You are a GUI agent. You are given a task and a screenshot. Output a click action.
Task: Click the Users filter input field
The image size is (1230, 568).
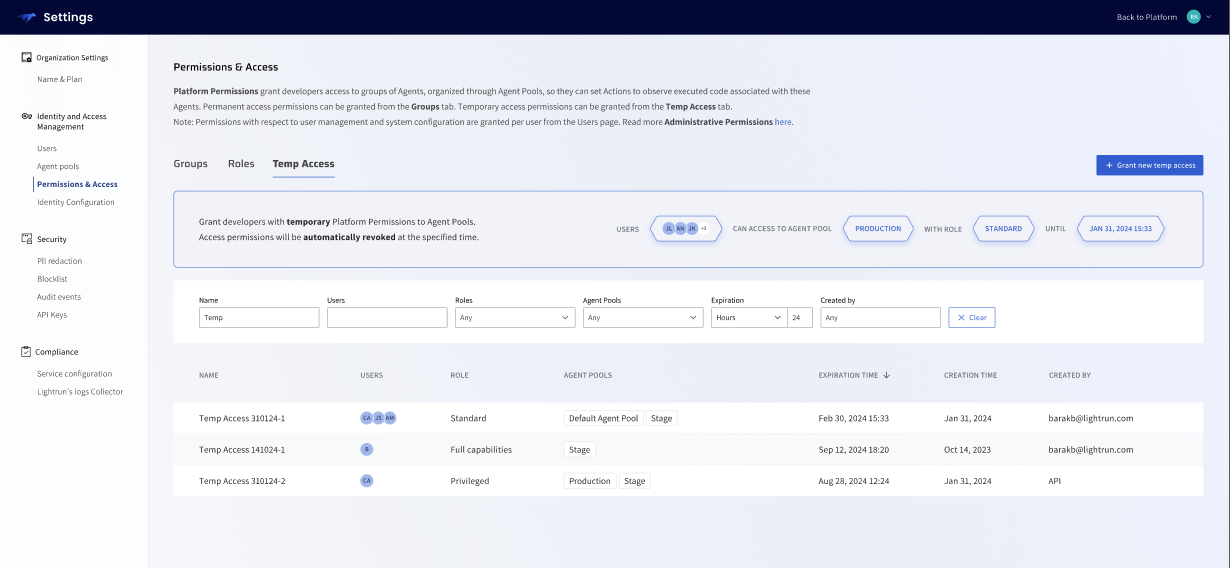386,317
